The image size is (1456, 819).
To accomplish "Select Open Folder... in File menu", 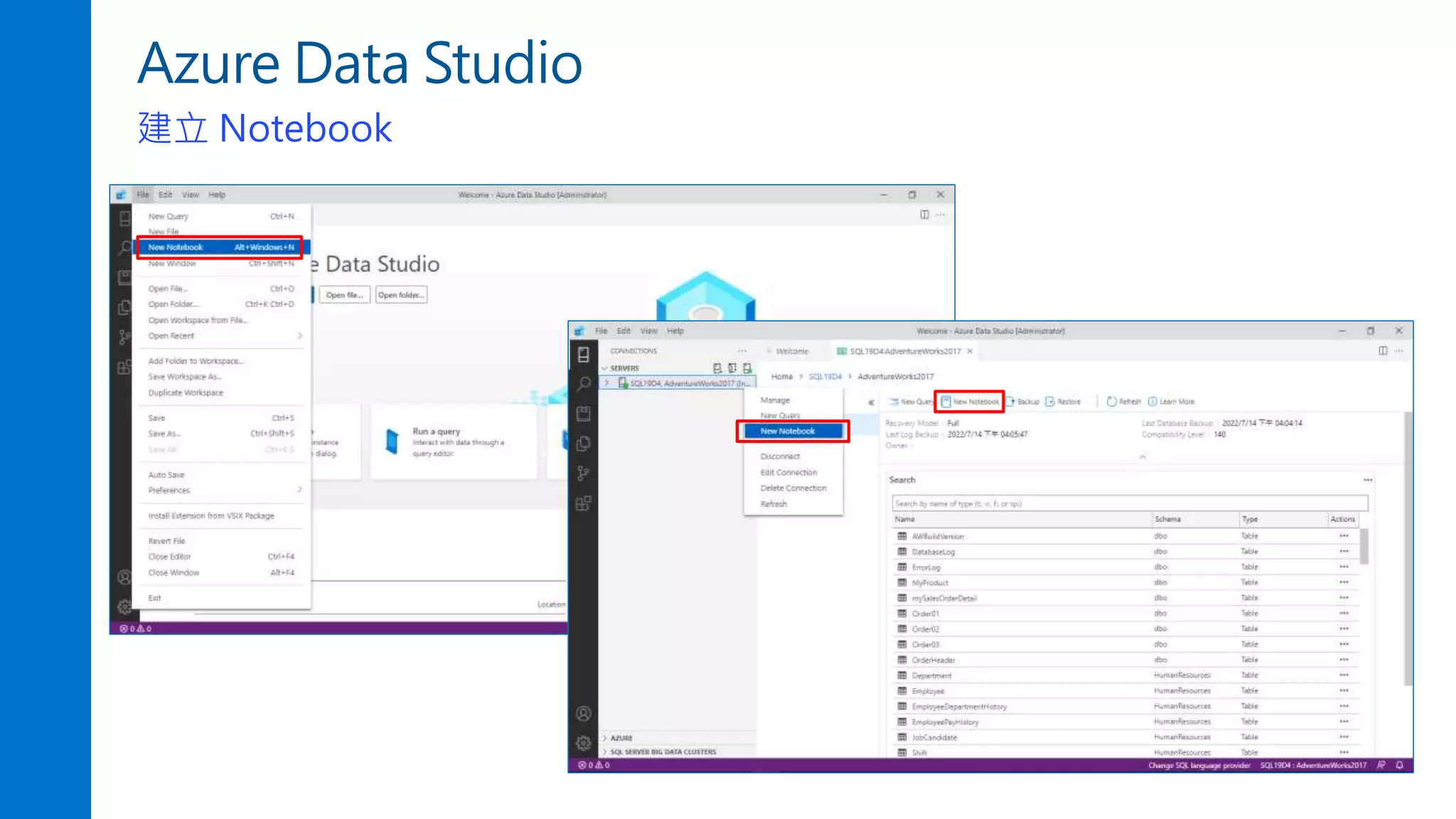I will click(x=220, y=304).
